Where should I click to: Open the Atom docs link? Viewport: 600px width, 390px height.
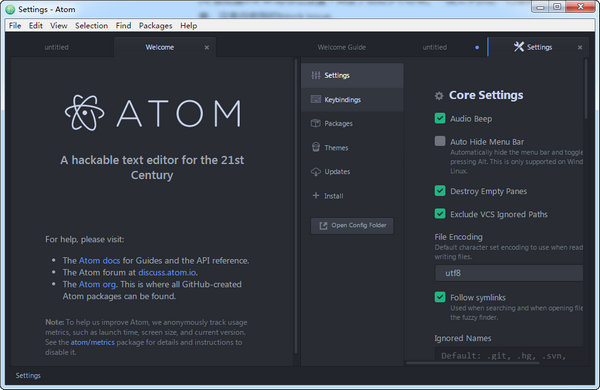tap(99, 261)
